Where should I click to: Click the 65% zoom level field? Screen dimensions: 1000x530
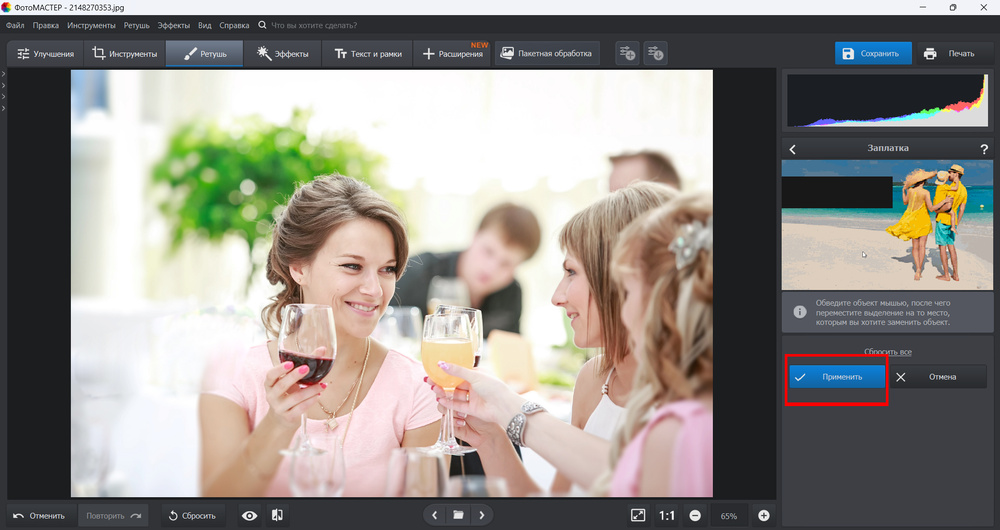729,516
